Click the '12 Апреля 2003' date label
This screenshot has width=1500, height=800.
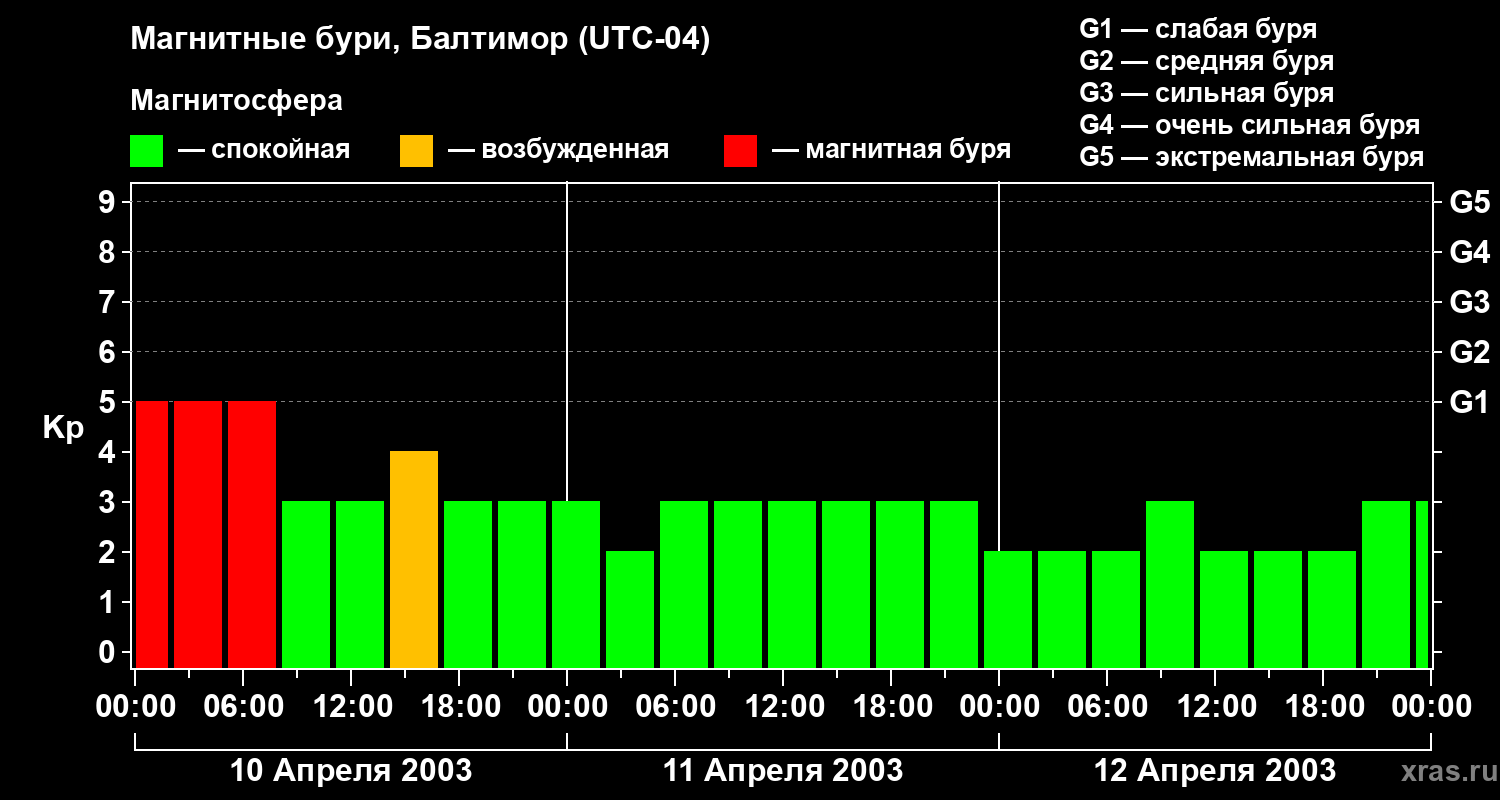pyautogui.click(x=1215, y=771)
